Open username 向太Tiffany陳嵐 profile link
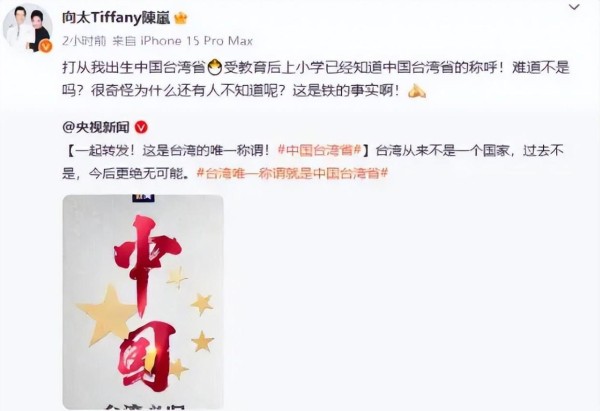600x411 pixels. coord(116,18)
